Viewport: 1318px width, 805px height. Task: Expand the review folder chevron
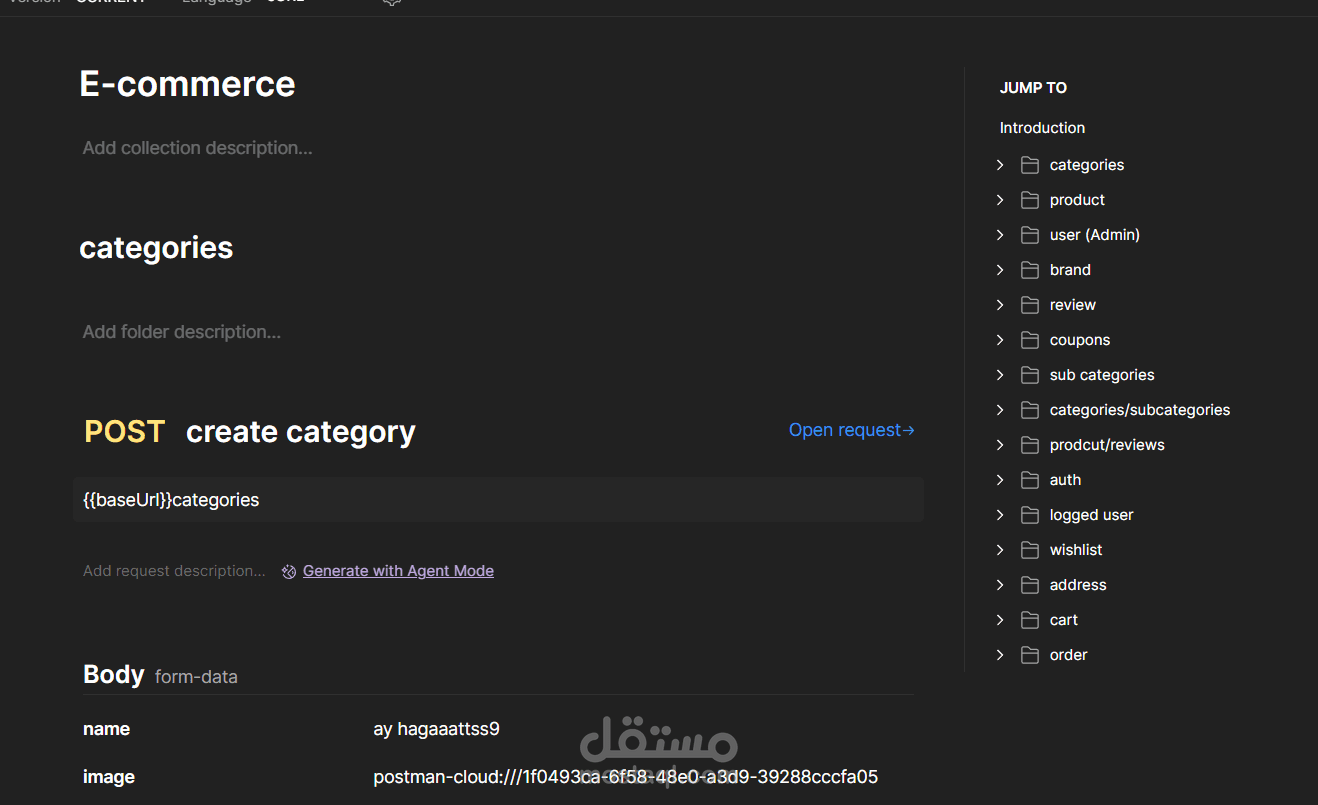(x=1000, y=305)
